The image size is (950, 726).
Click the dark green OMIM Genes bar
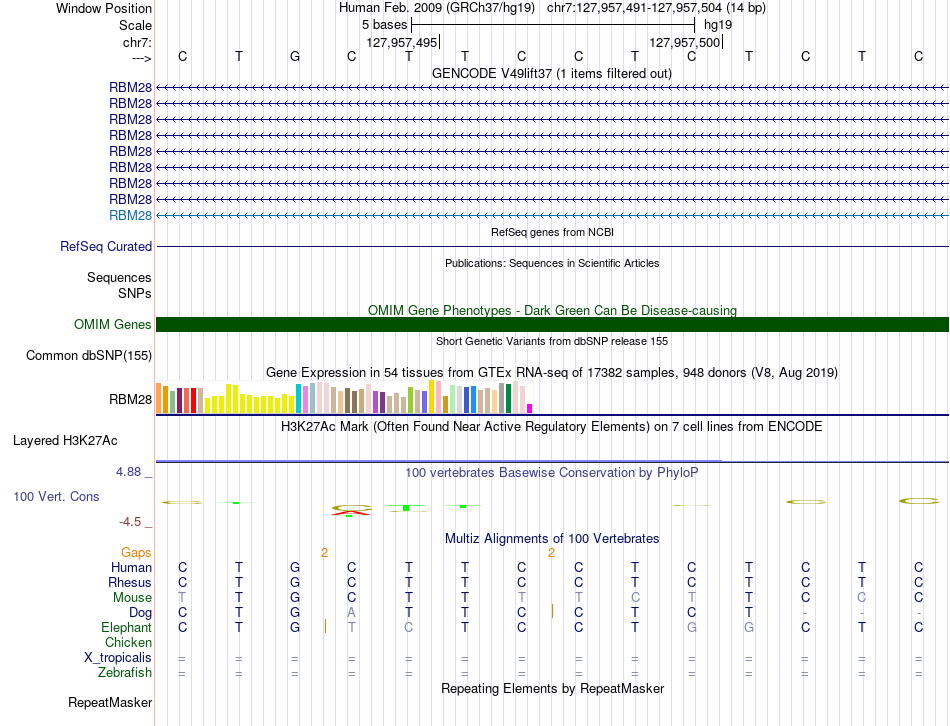click(552, 324)
